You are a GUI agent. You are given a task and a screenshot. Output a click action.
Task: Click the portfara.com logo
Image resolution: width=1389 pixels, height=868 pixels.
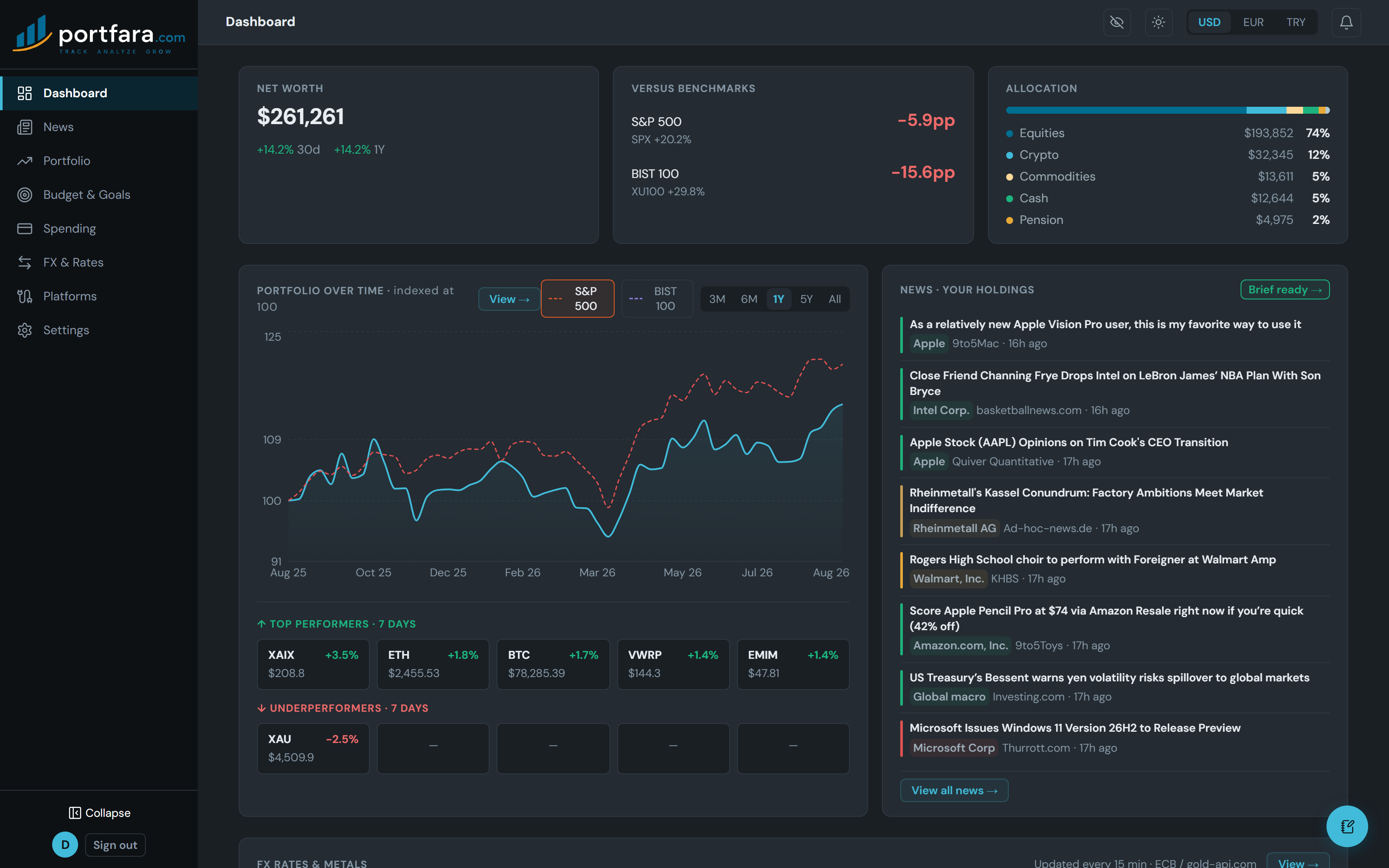(x=99, y=35)
